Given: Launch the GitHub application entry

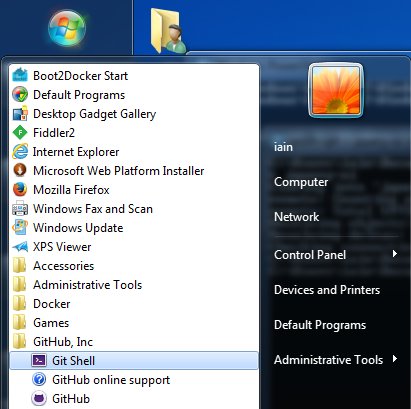Looking at the screenshot, I should [71, 399].
